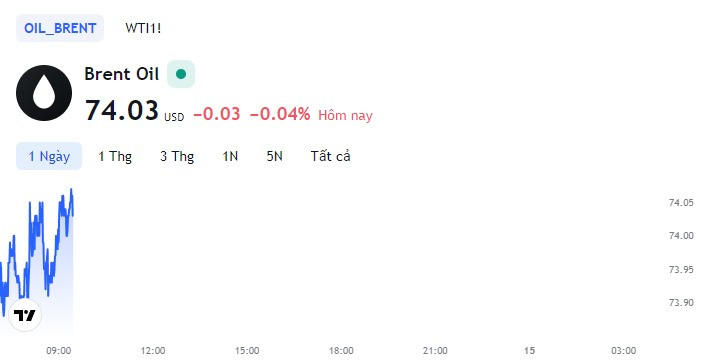Click the 74.00 price axis label

pyautogui.click(x=681, y=236)
